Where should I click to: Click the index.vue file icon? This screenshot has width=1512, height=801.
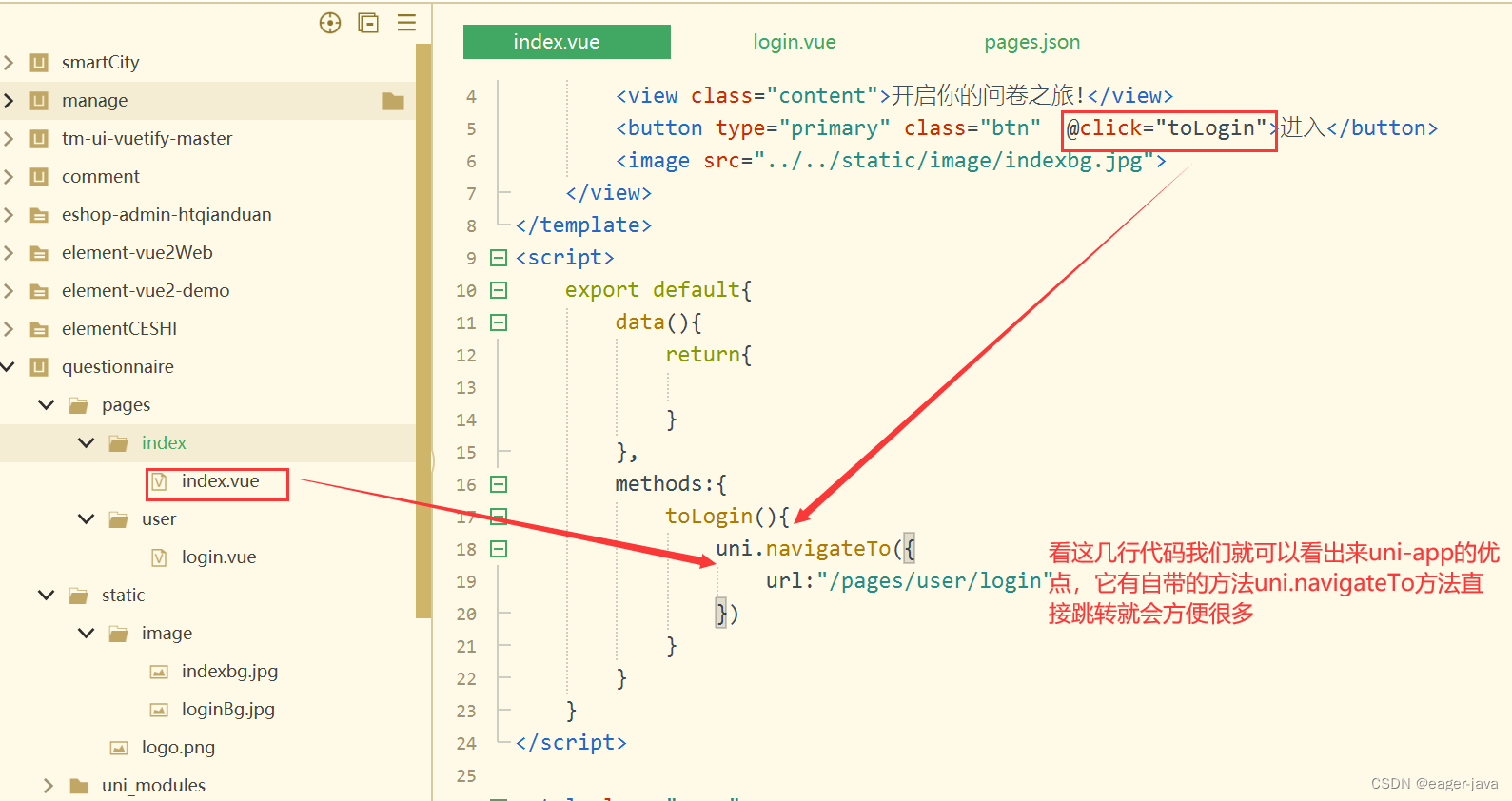159,481
